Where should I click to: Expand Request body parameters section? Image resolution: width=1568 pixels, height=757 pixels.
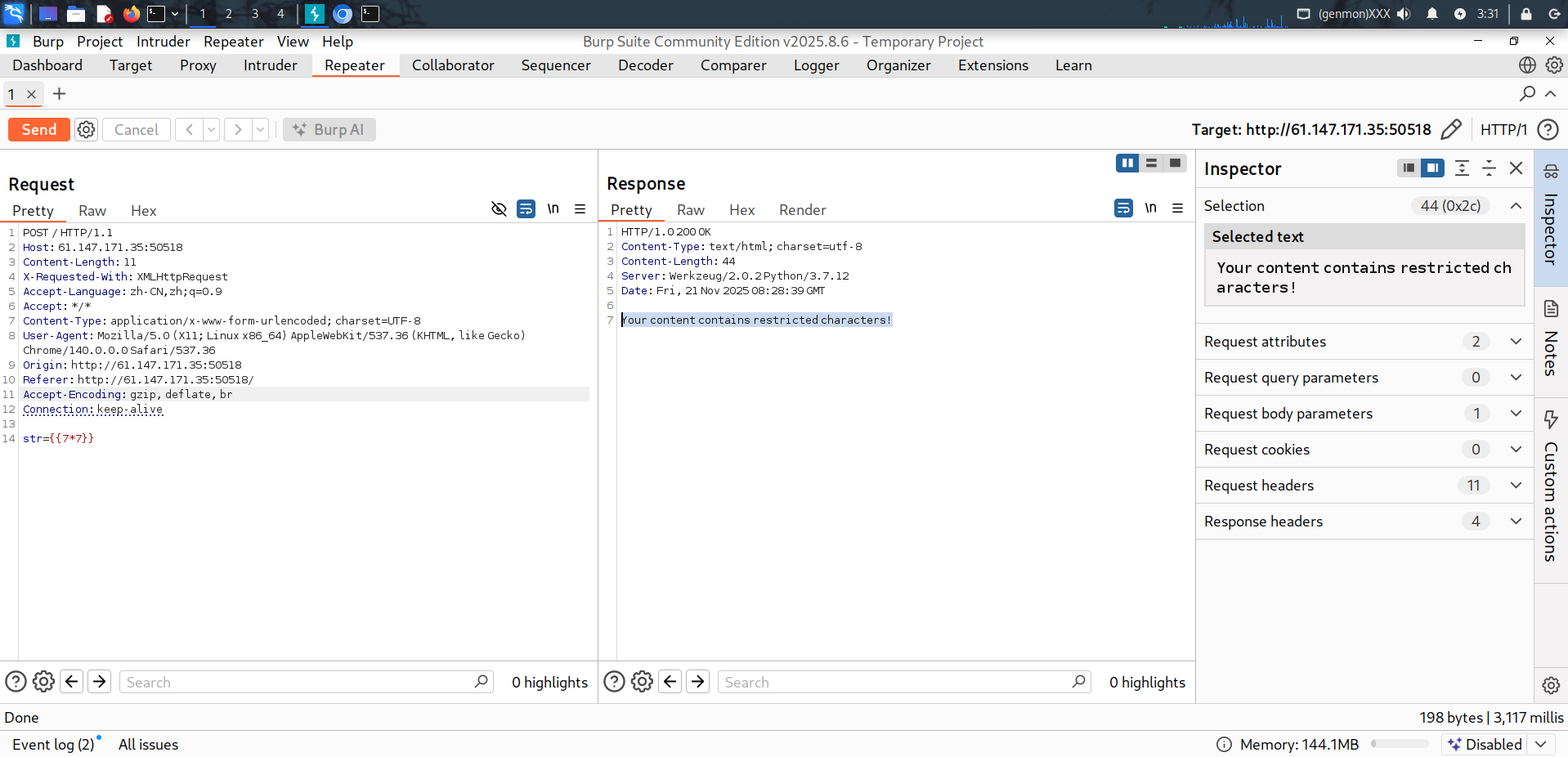(1516, 413)
